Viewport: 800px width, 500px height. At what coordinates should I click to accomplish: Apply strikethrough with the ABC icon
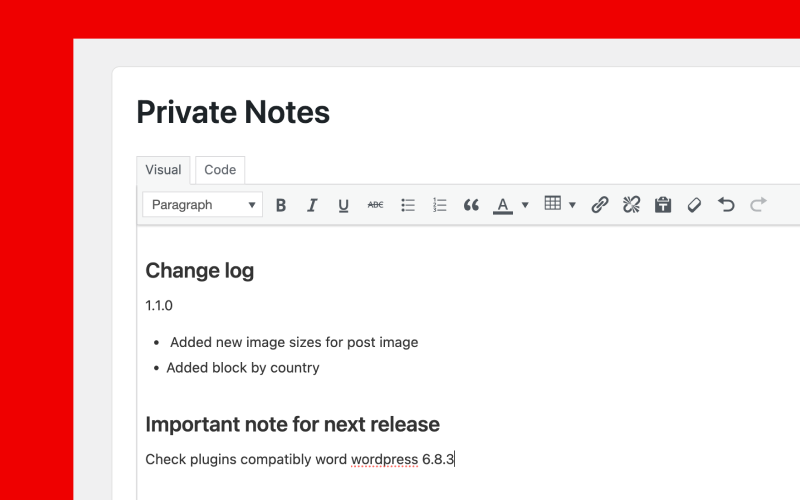pos(375,205)
